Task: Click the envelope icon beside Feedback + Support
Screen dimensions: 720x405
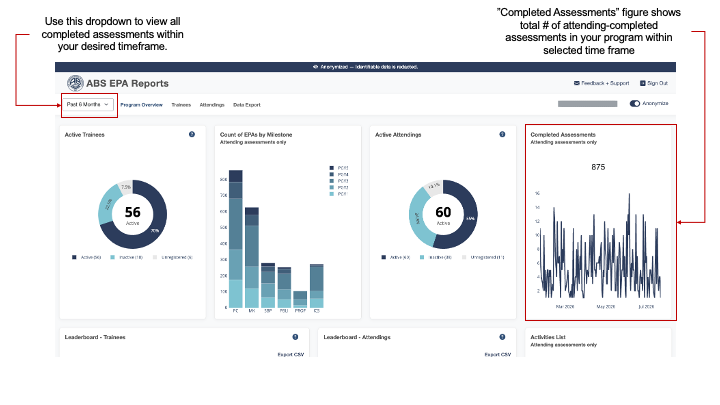Action: [x=576, y=83]
